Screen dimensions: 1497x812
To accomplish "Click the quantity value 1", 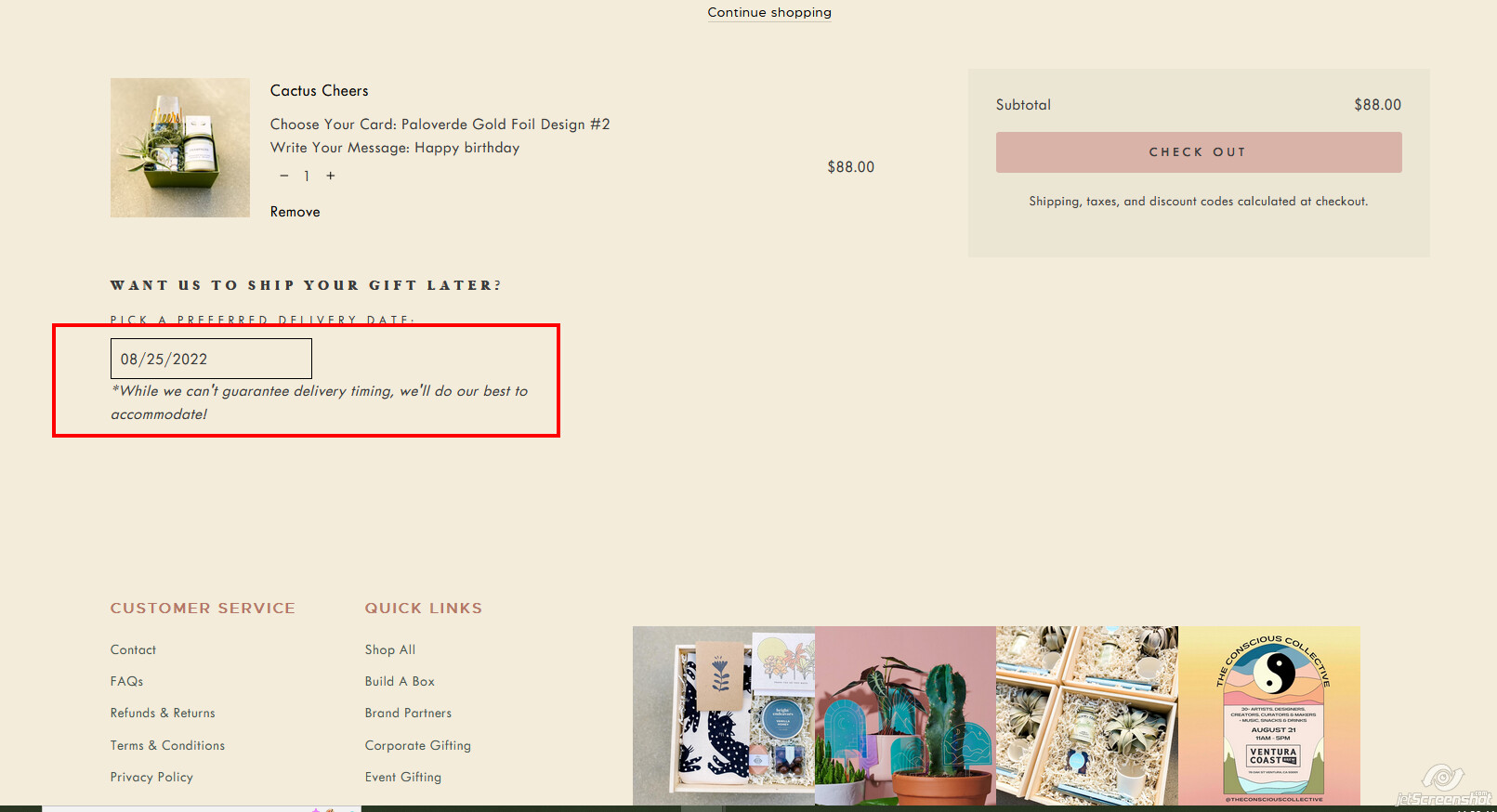I will pos(307,176).
